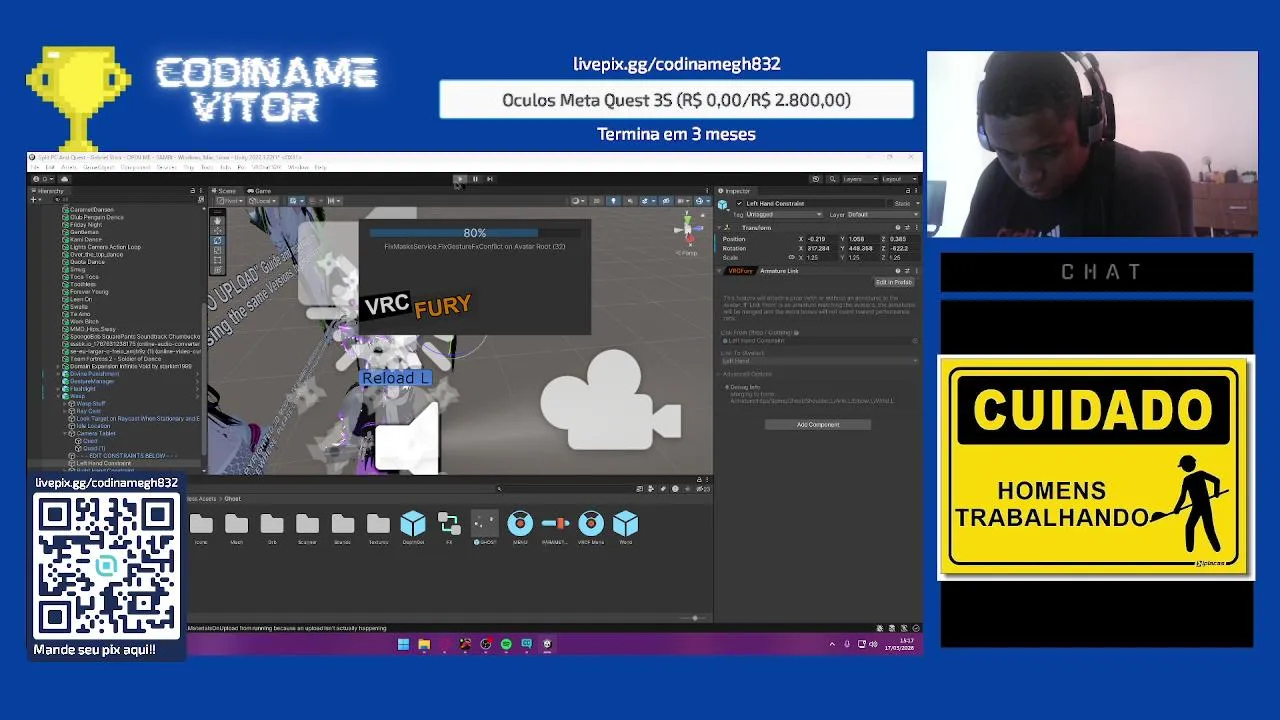Select CaramelDansen in Hierarchy
The image size is (1280, 720).
click(x=91, y=210)
